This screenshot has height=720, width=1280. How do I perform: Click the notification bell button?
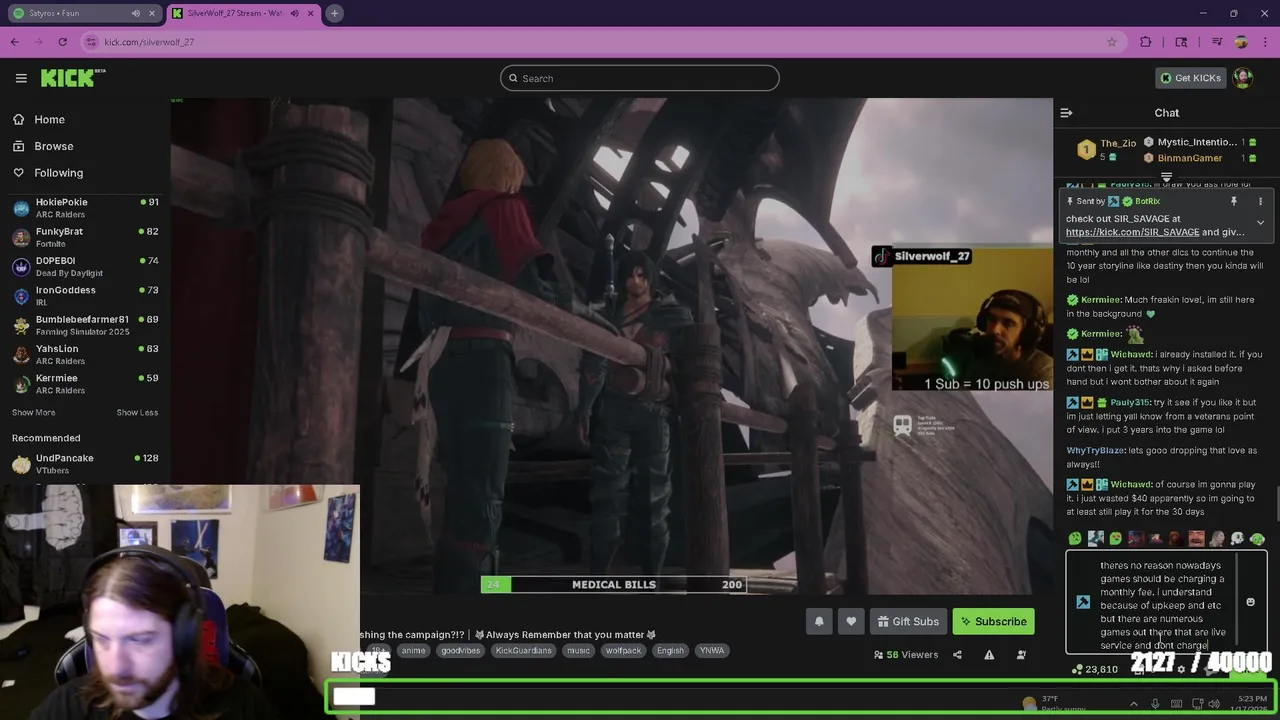coord(819,621)
